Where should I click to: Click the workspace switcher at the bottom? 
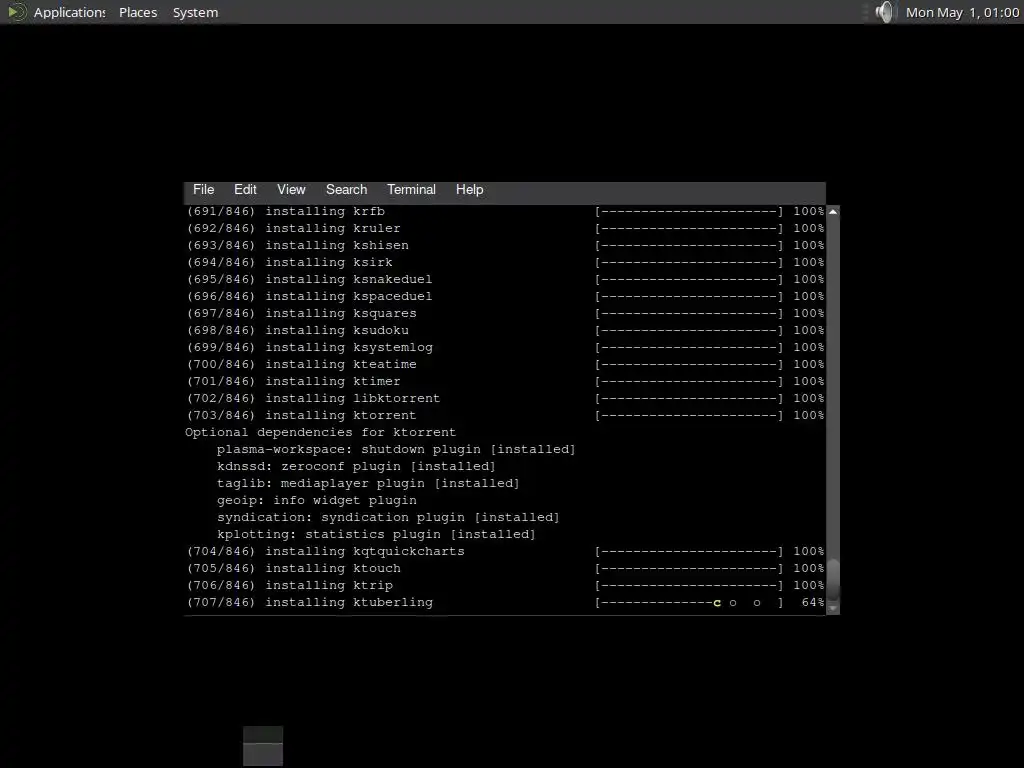point(263,746)
